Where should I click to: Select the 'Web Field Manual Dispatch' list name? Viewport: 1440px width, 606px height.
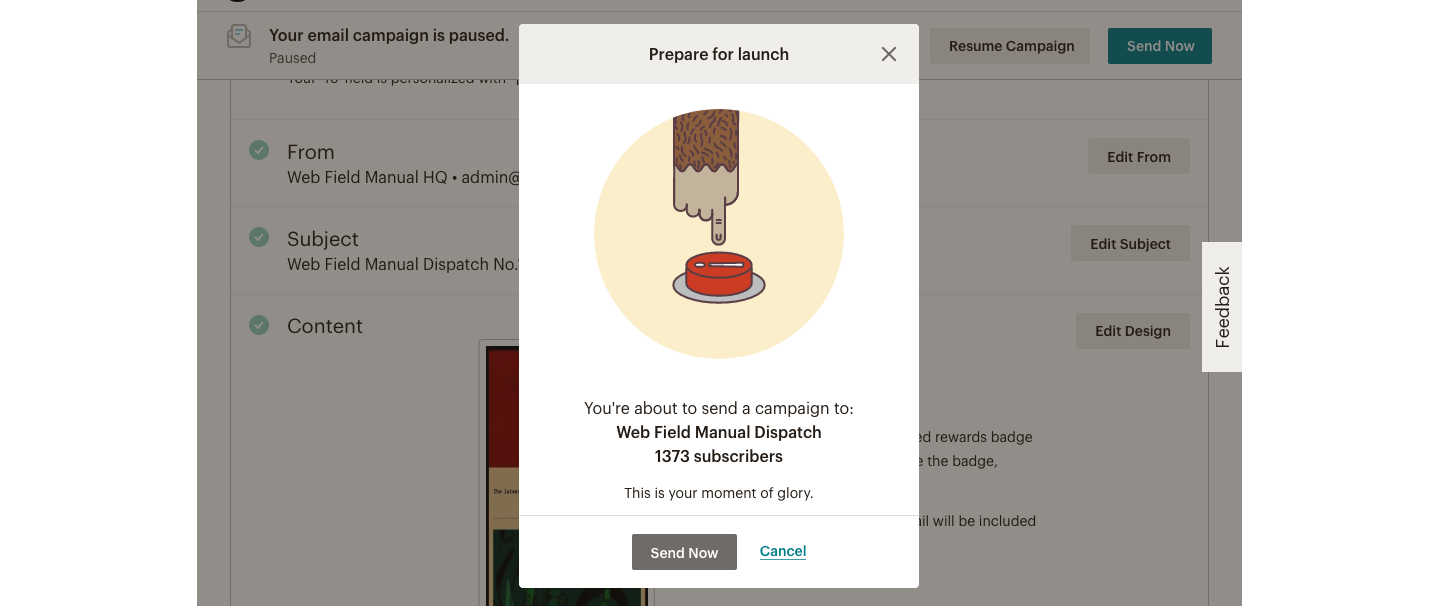719,432
